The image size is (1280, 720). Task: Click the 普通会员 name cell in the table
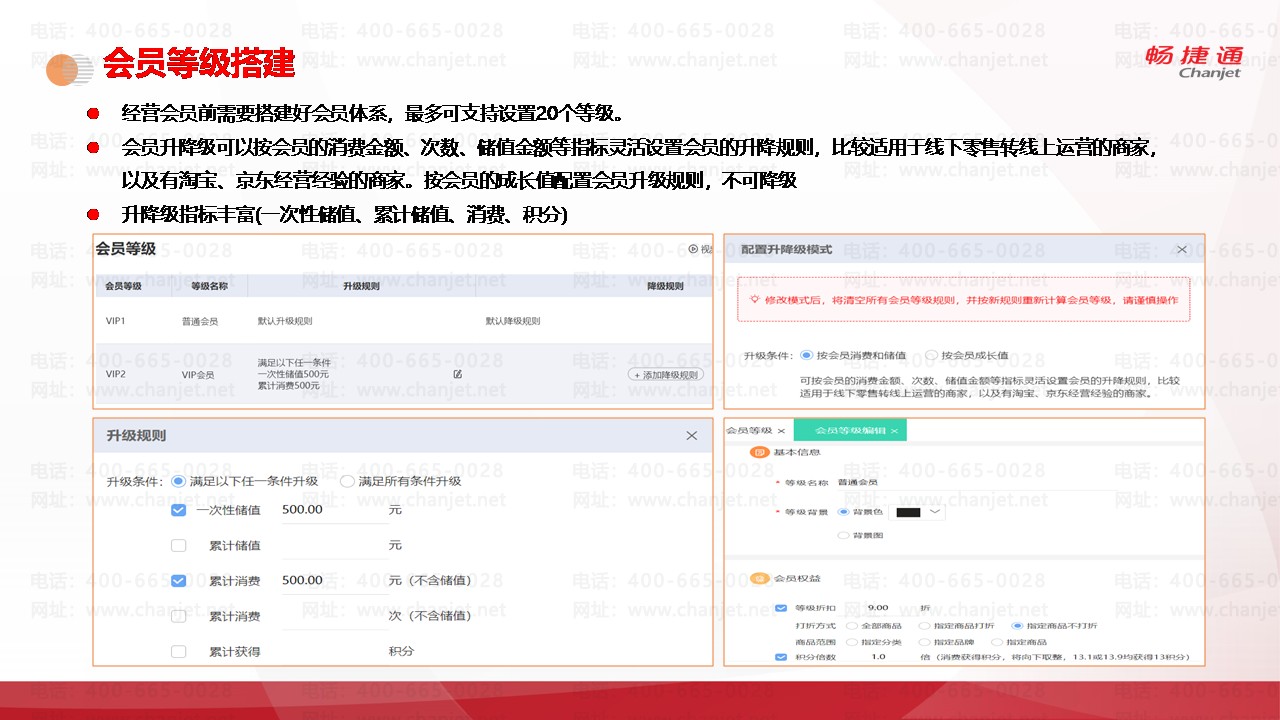[x=200, y=322]
